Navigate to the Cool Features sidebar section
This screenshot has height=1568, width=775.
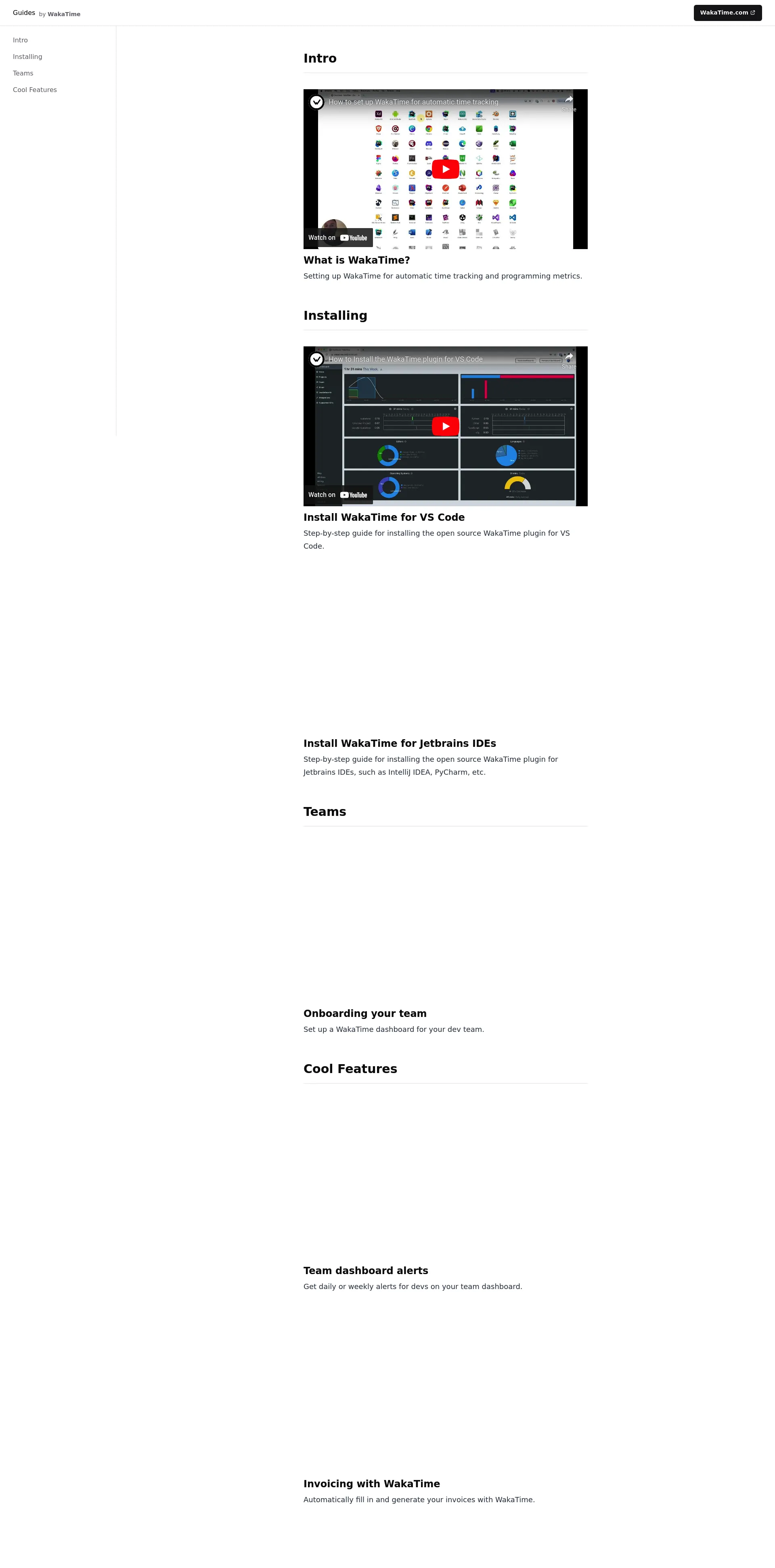tap(35, 89)
